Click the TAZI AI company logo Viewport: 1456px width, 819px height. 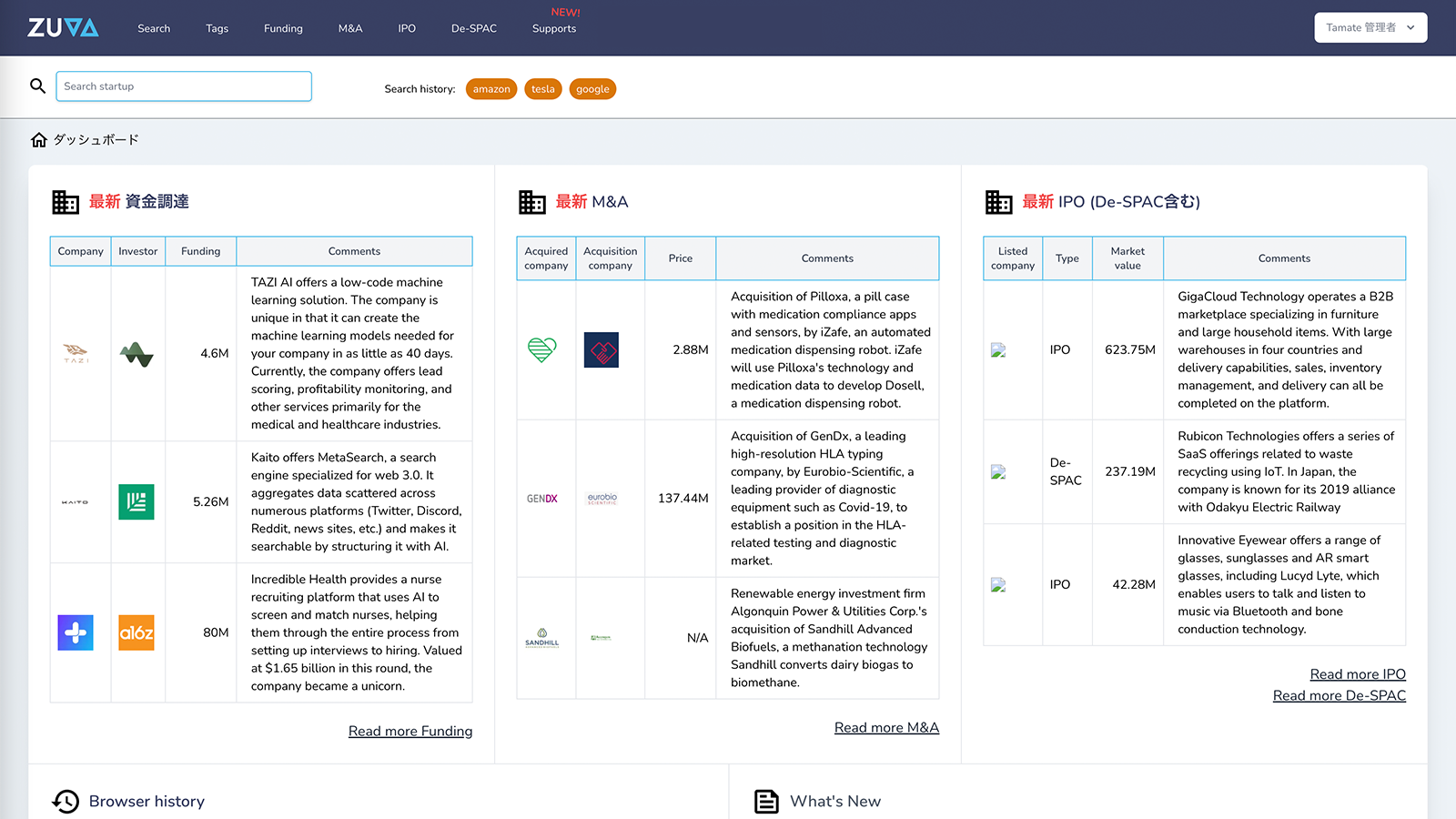(76, 354)
